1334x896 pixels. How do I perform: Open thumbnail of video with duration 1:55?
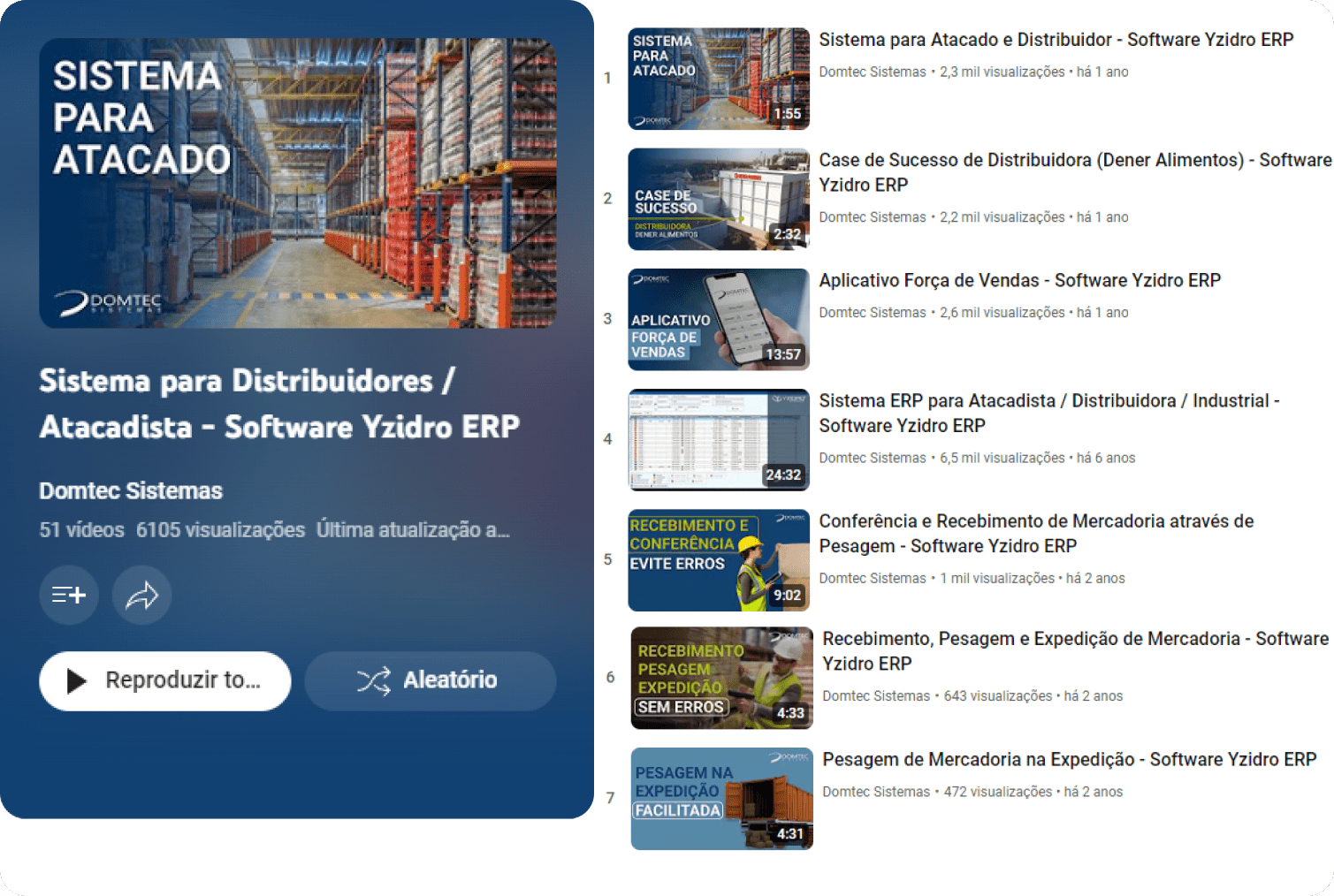click(719, 79)
